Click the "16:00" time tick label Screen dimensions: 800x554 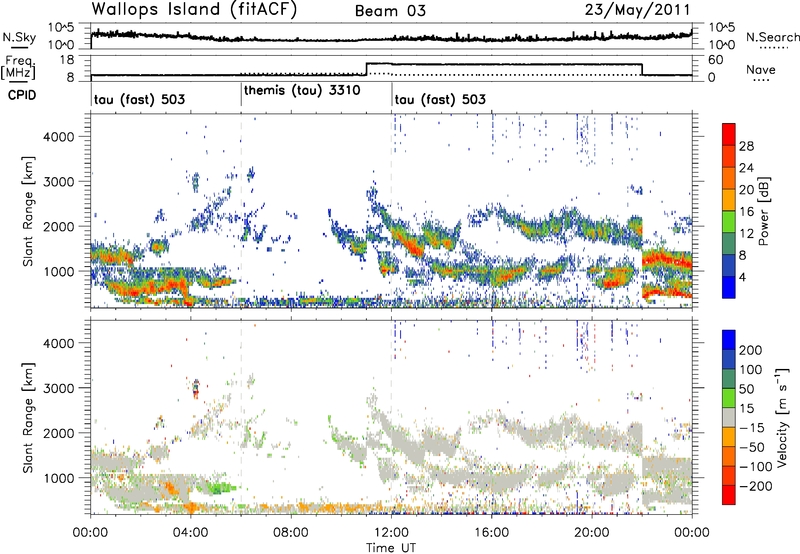491,533
